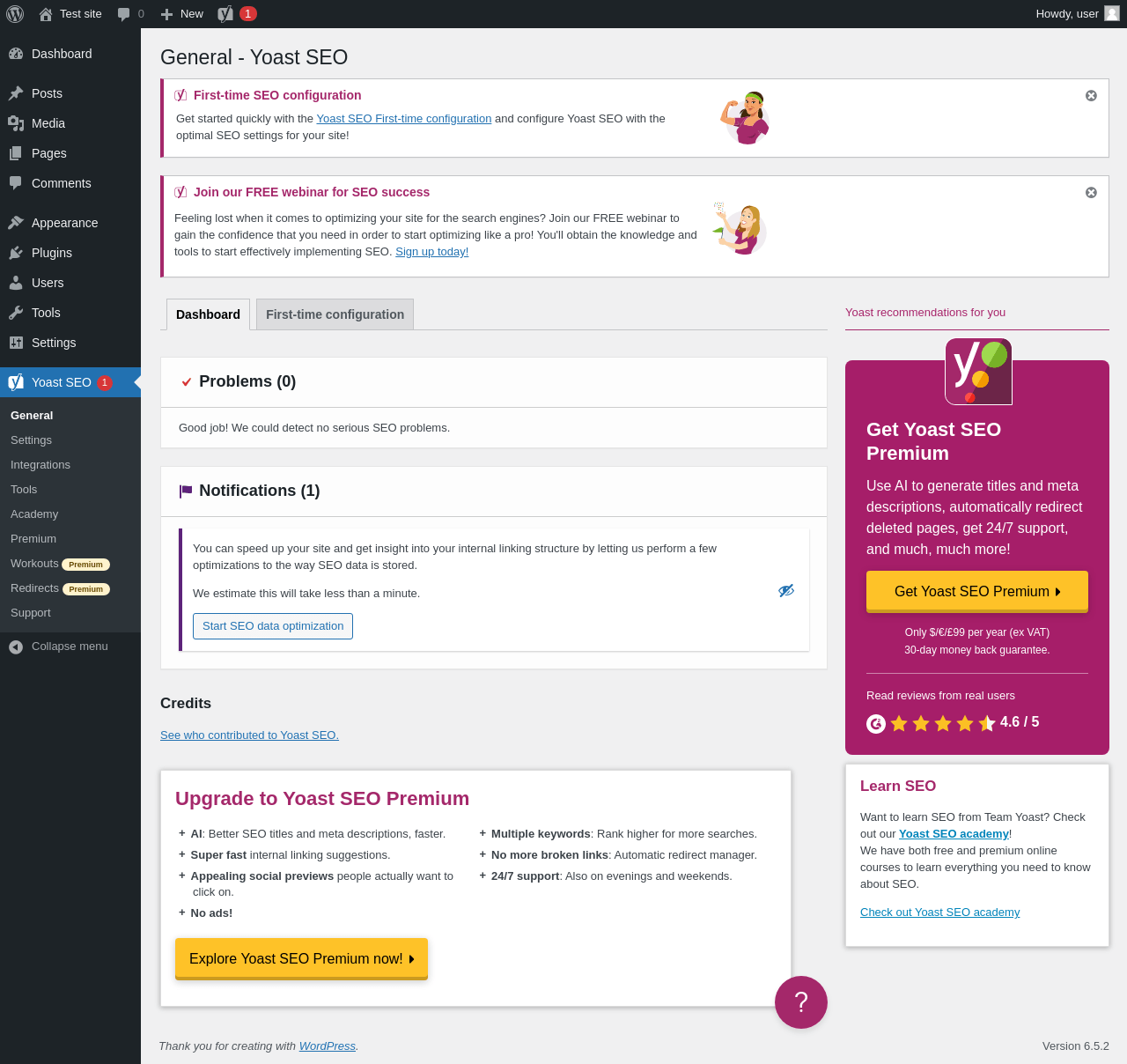
Task: Click the Tools wrench icon
Action: (16, 313)
